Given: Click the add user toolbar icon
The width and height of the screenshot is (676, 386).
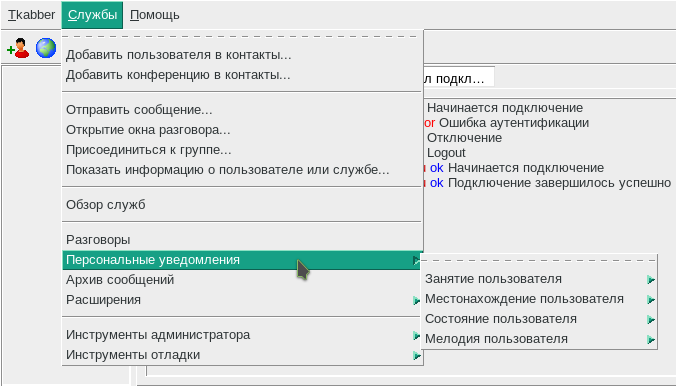Looking at the screenshot, I should click(x=18, y=48).
